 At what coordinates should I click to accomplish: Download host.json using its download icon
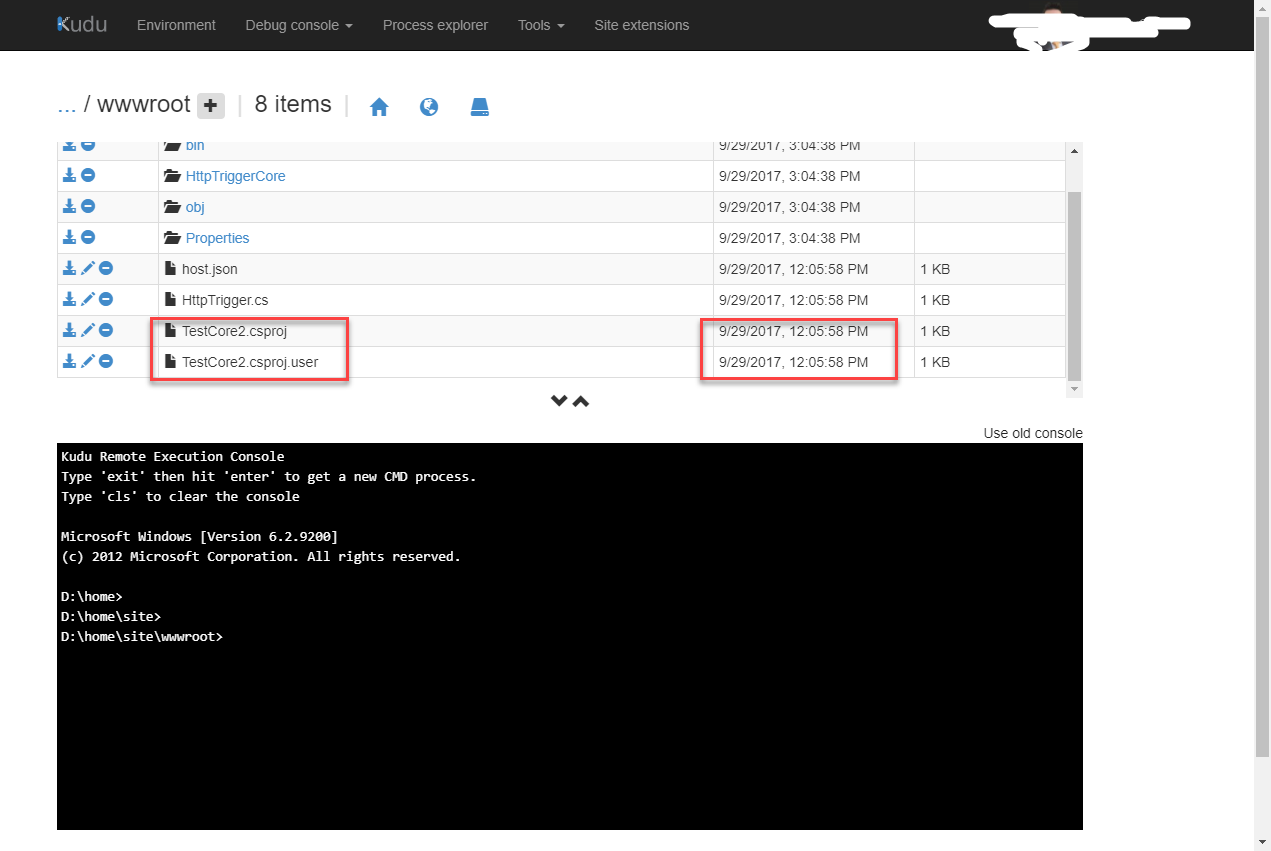pos(69,268)
